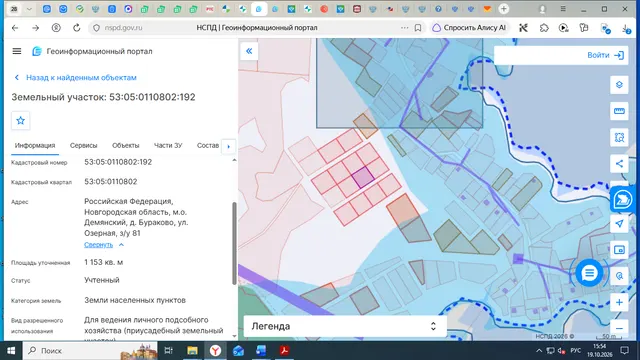Click the Yandex Browser taskbar icon
Viewport: 640px width, 360px height.
pos(216,351)
